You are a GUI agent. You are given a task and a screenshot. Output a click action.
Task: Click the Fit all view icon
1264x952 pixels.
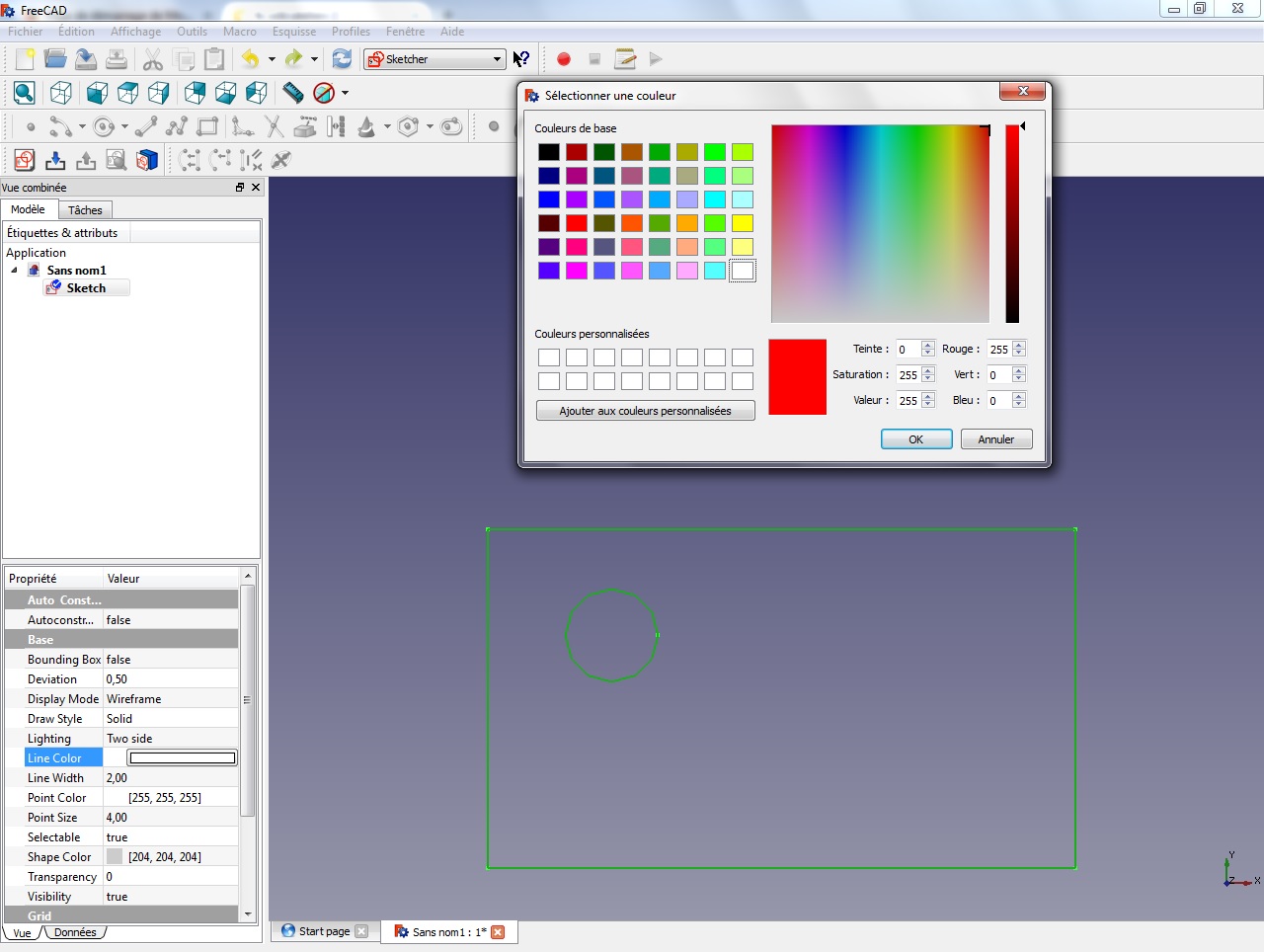[x=25, y=93]
